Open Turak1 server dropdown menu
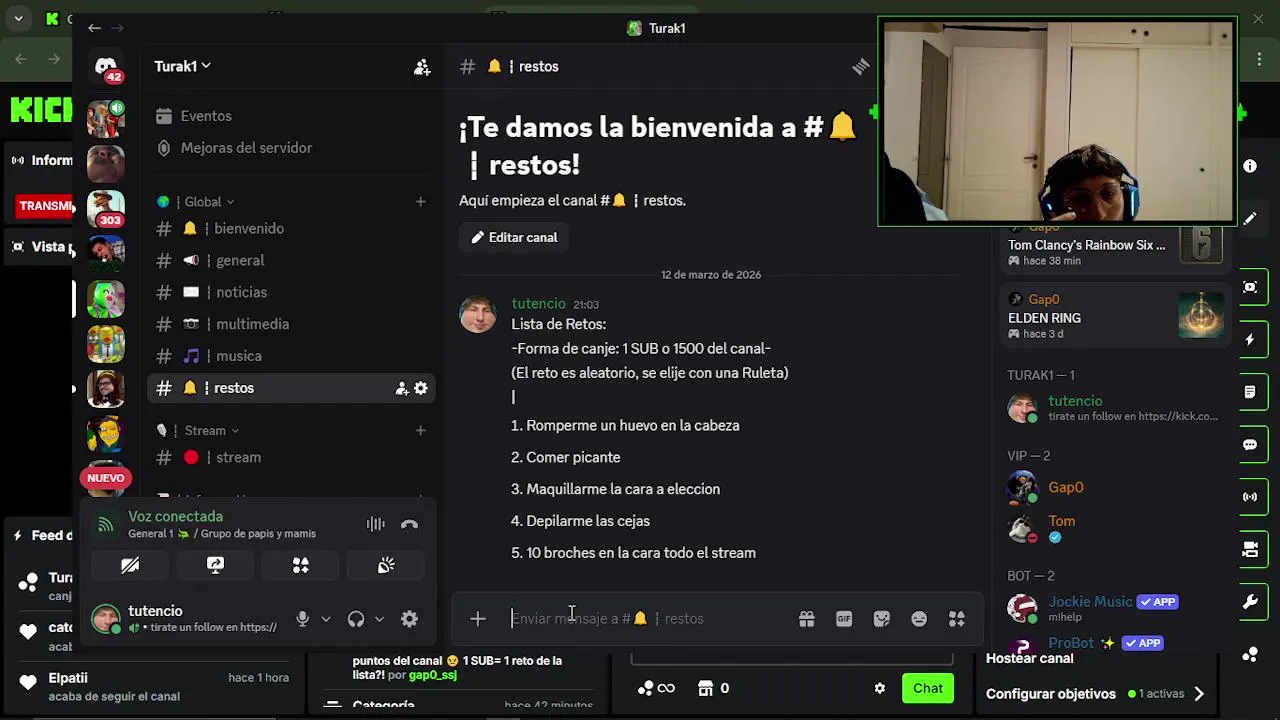1280x720 pixels. (182, 66)
